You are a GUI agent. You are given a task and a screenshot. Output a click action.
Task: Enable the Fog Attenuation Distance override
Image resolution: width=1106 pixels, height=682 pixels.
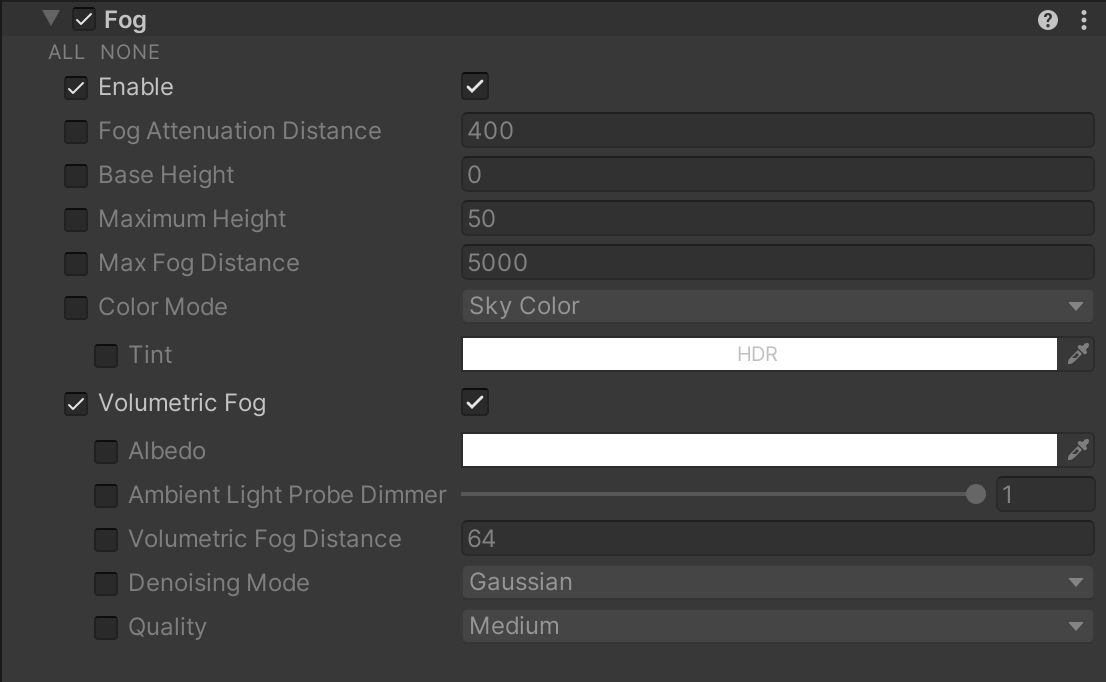76,130
